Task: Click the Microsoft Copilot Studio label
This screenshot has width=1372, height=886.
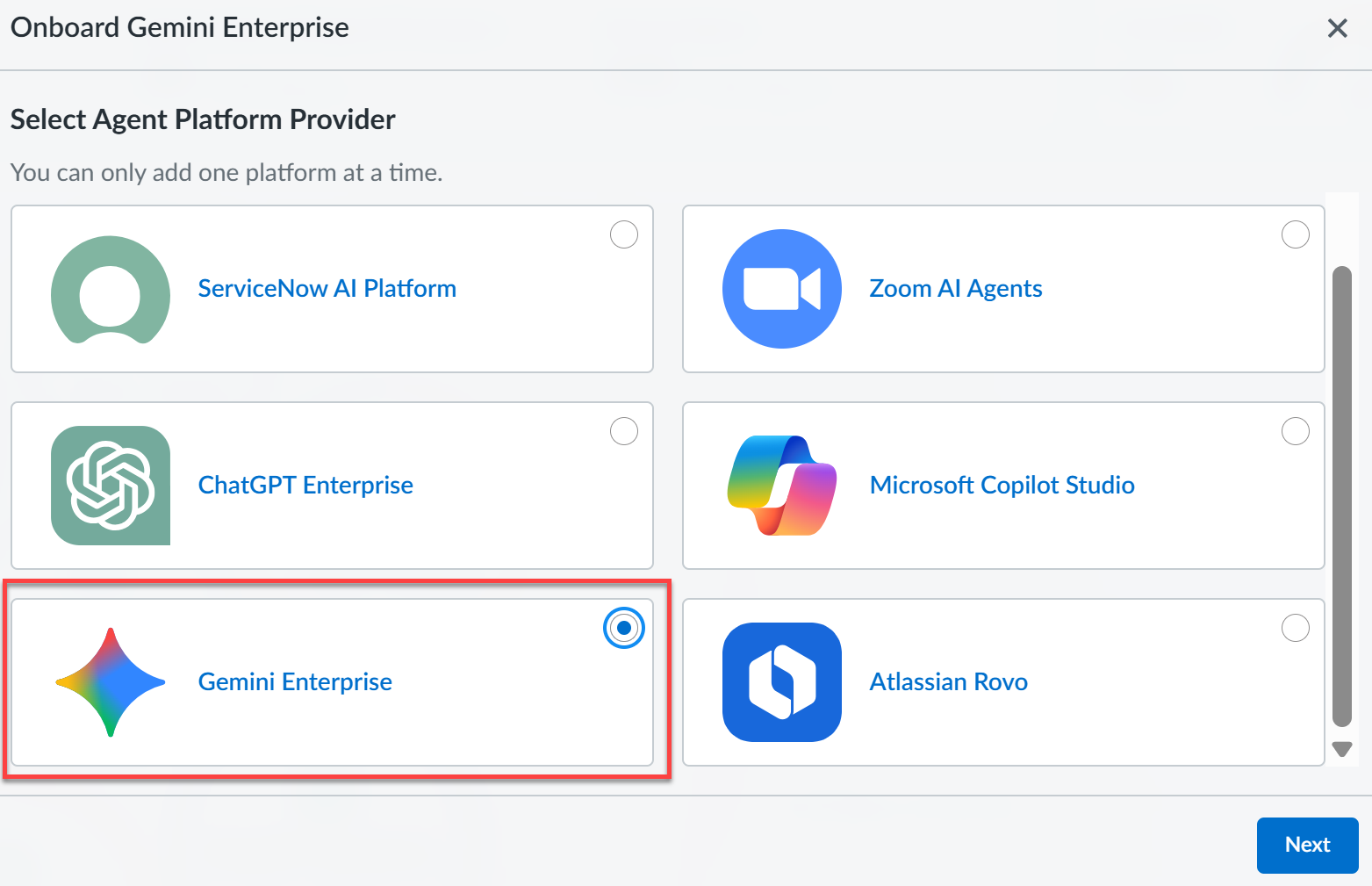Action: 1002,486
